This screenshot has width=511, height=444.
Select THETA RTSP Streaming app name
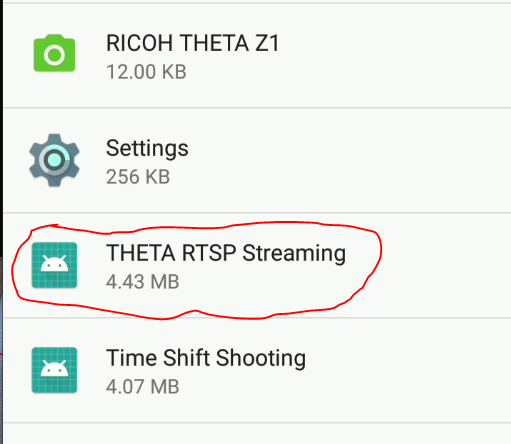[x=226, y=253]
